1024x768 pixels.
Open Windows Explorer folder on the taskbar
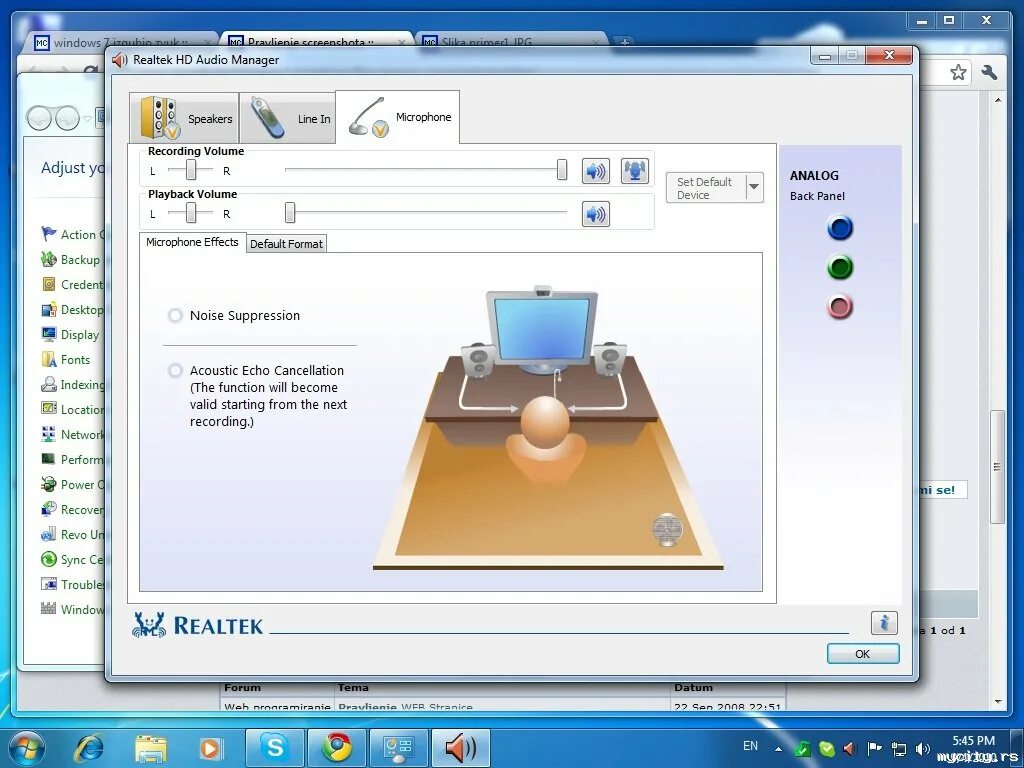[x=151, y=748]
